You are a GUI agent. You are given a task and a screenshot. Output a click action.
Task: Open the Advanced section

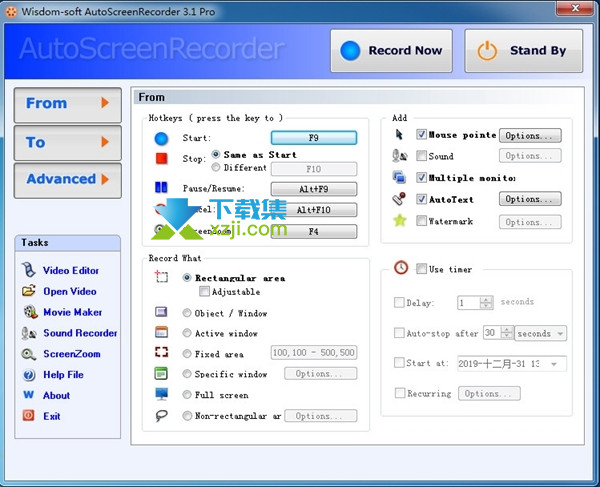pos(68,180)
